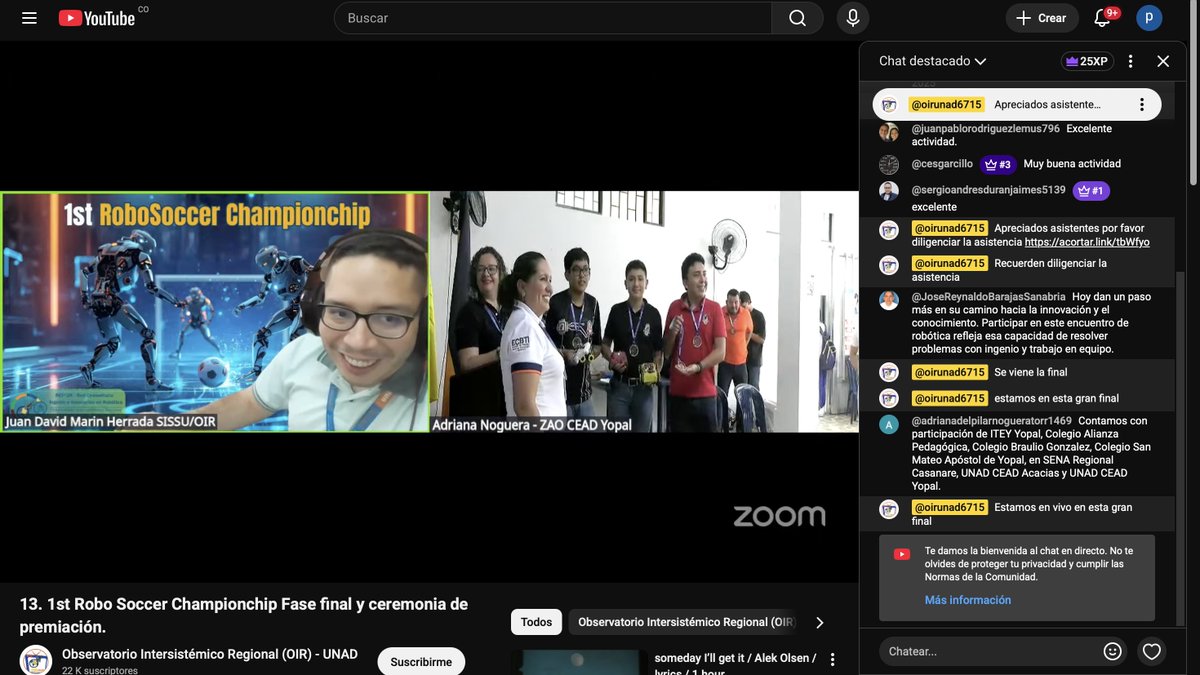Viewport: 1200px width, 675px height.
Task: Click username @cesgarcillo in chat
Action: pyautogui.click(x=942, y=164)
